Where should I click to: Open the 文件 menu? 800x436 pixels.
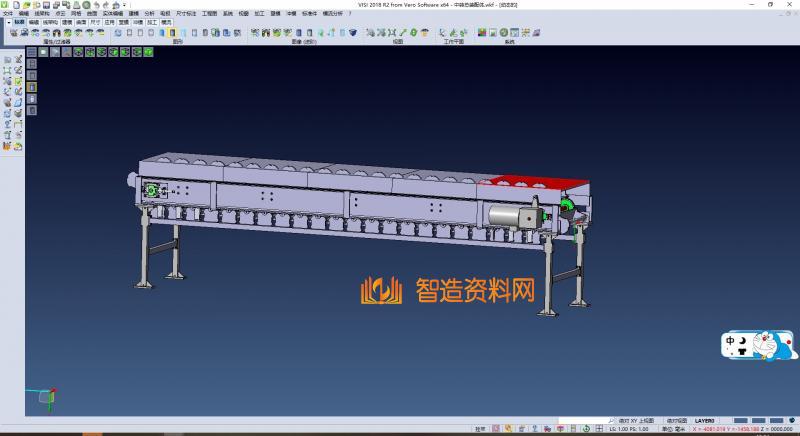pyautogui.click(x=8, y=13)
